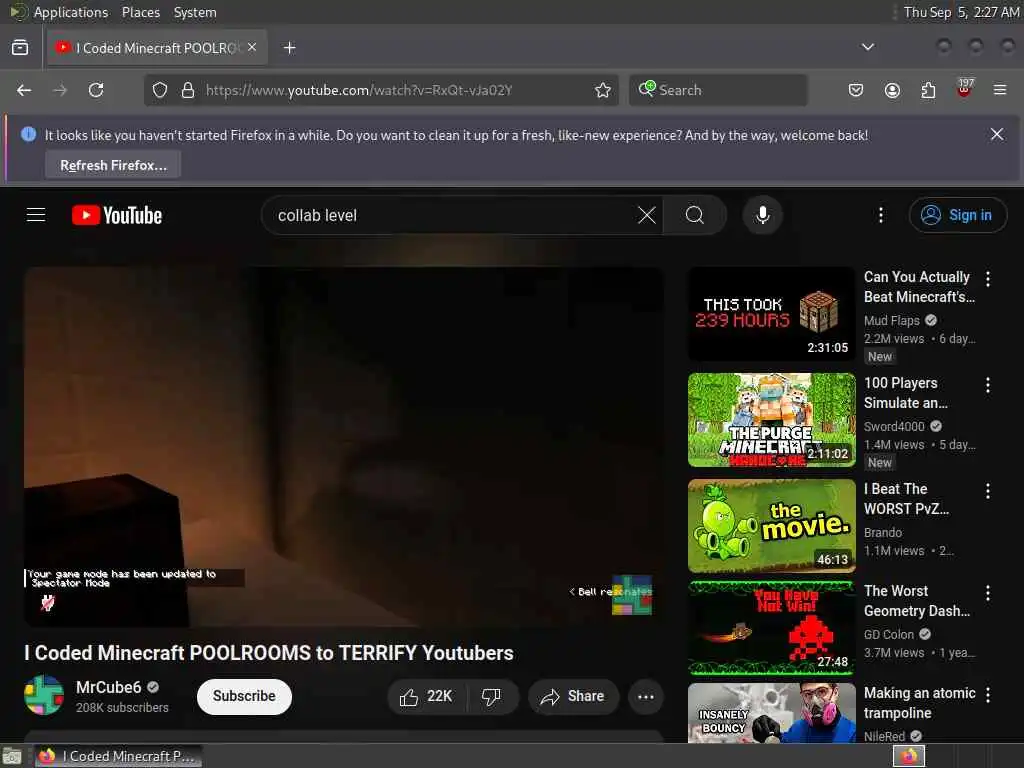This screenshot has height=768, width=1024.
Task: Start voice search with the microphone
Action: [x=762, y=215]
